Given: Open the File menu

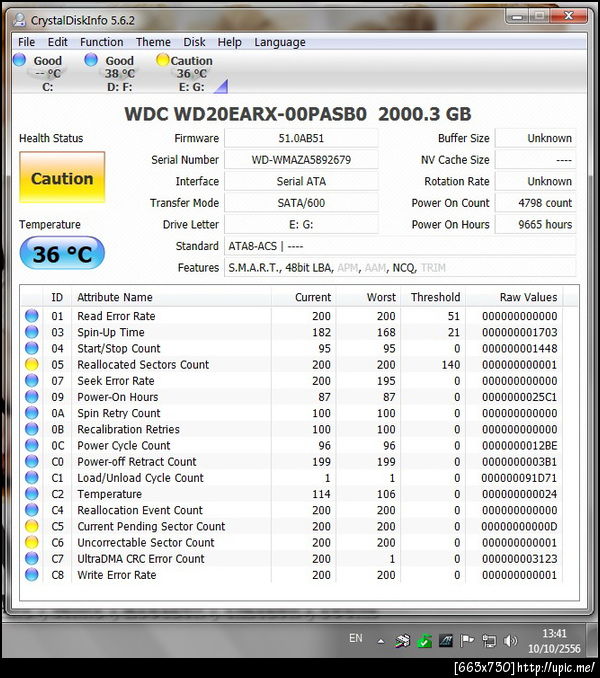Looking at the screenshot, I should tap(26, 42).
